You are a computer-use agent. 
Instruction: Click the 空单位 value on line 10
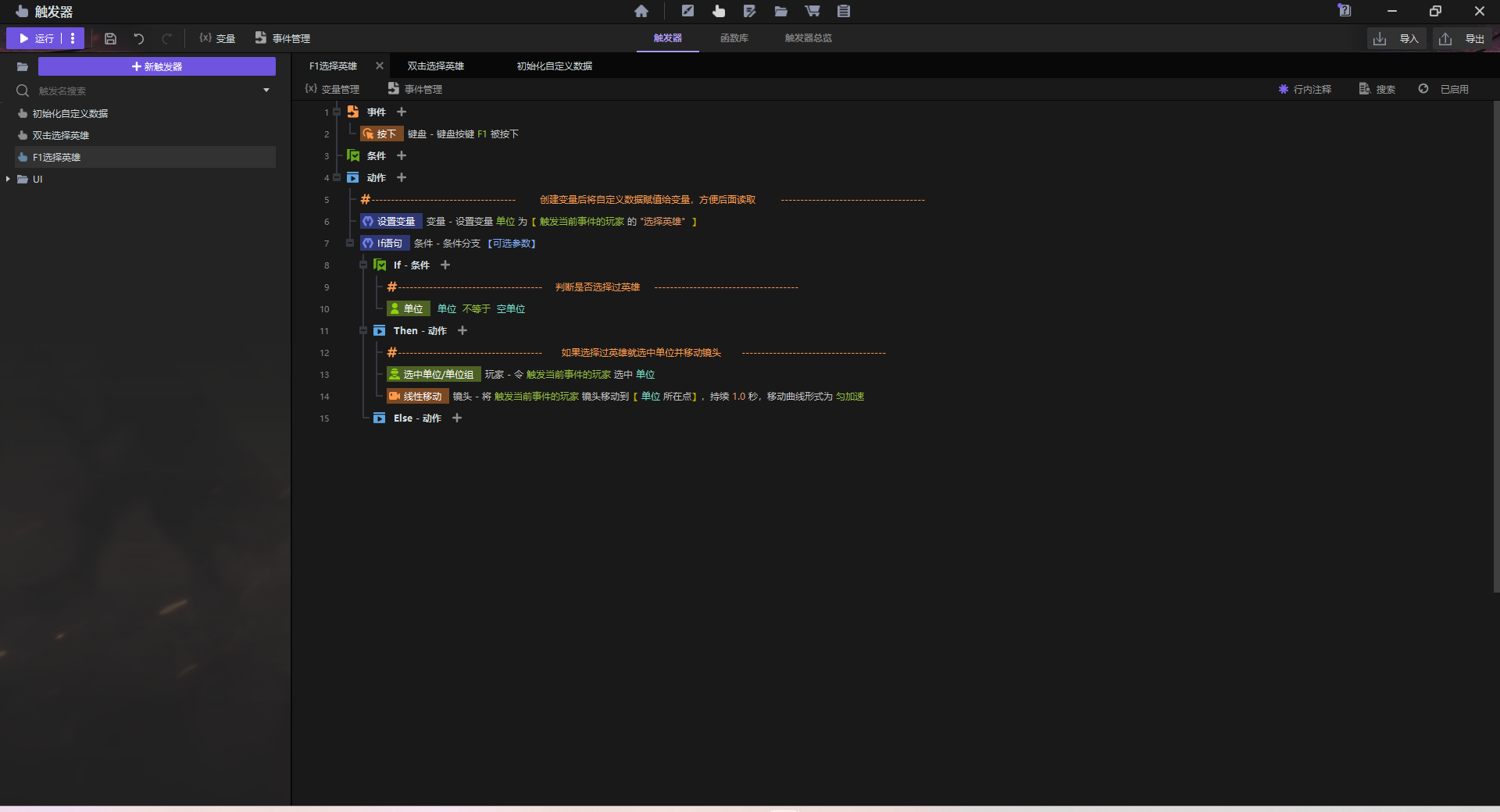(x=511, y=309)
